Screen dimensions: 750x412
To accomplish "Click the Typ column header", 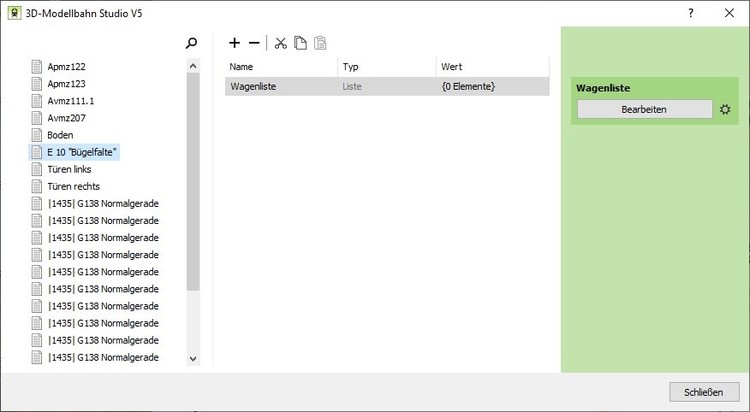I will (x=387, y=67).
